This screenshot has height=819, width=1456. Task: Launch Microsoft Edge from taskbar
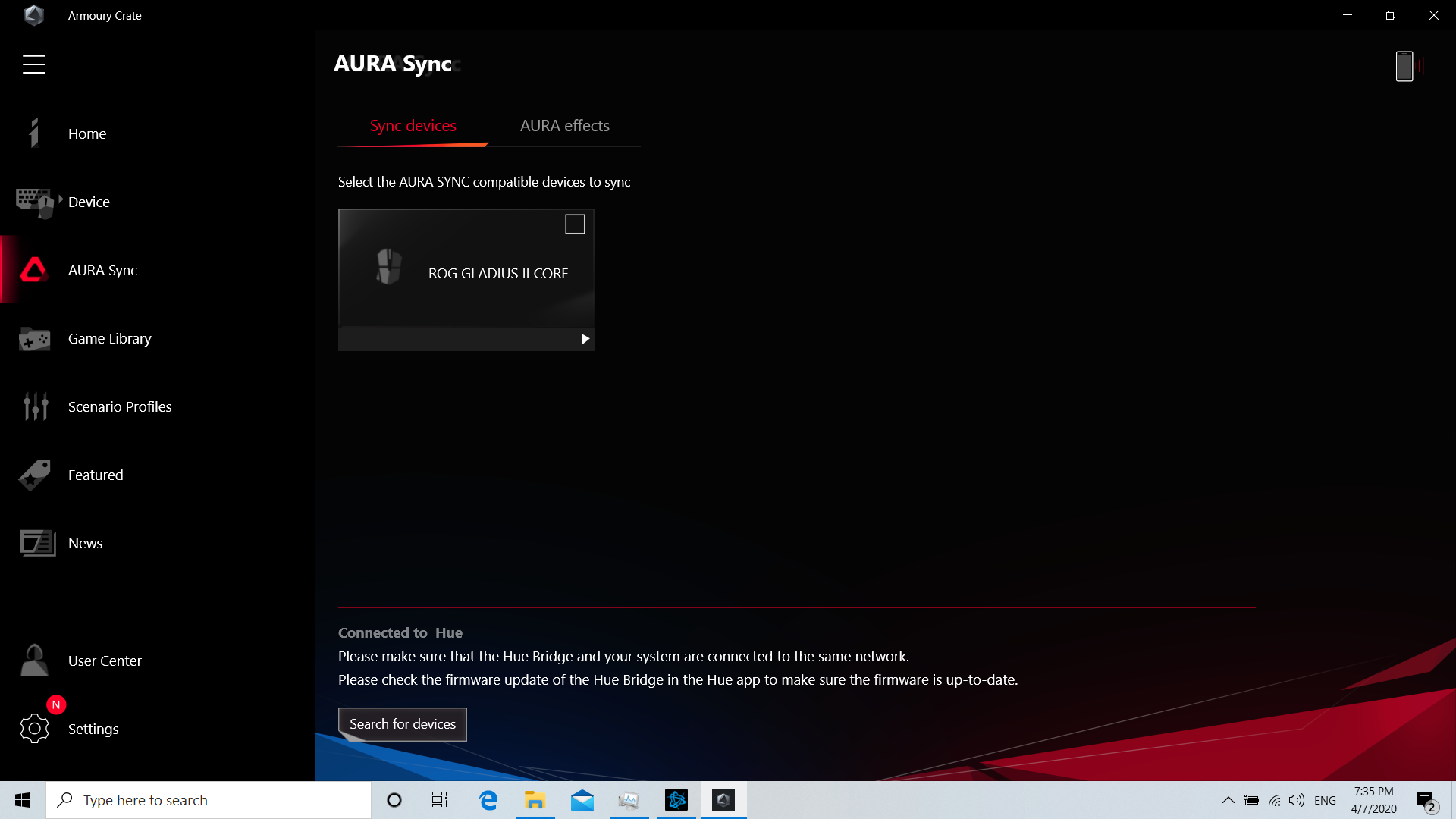click(x=488, y=800)
